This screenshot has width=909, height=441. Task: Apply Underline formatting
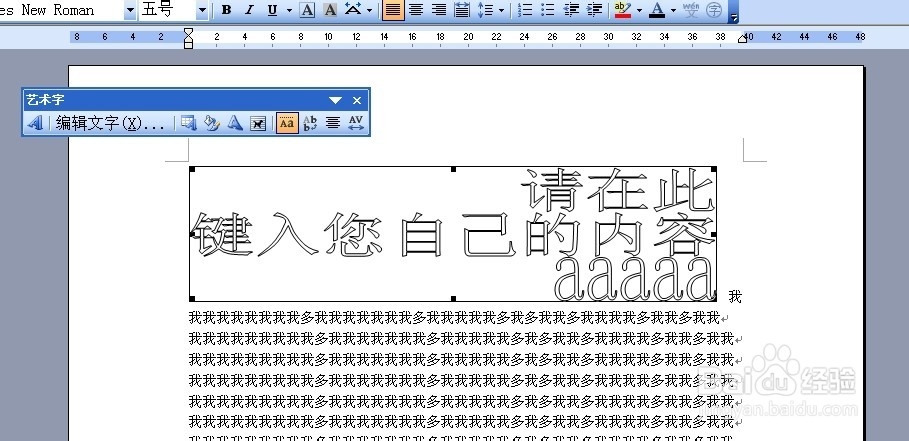[x=272, y=10]
